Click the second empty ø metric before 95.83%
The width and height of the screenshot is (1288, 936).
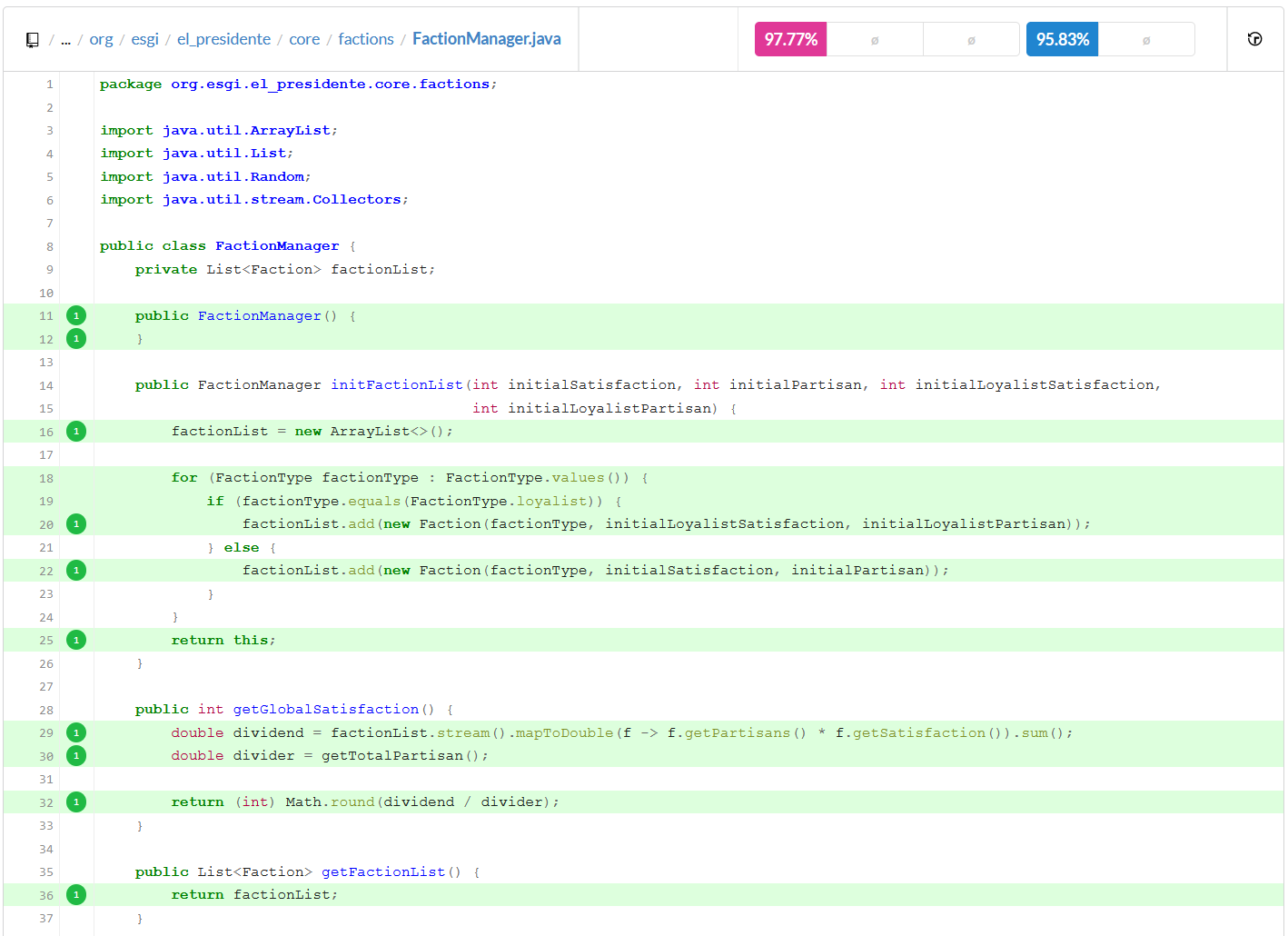click(x=971, y=40)
